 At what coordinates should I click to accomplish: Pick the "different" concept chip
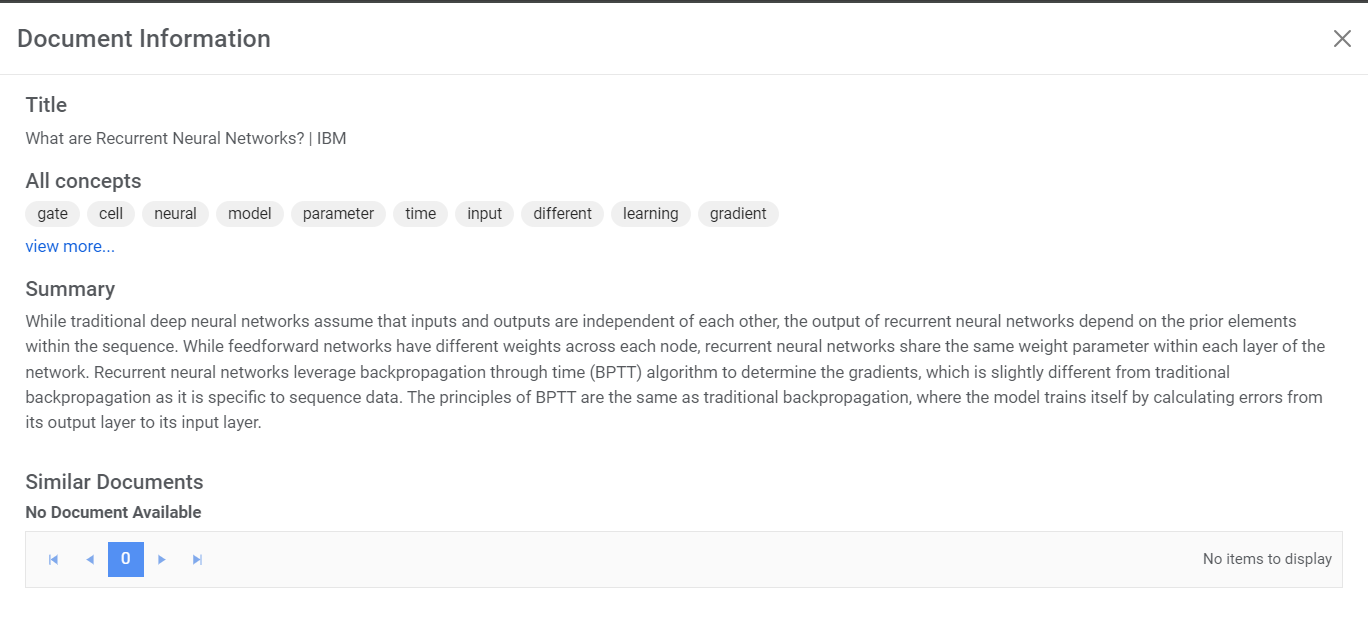coord(562,213)
